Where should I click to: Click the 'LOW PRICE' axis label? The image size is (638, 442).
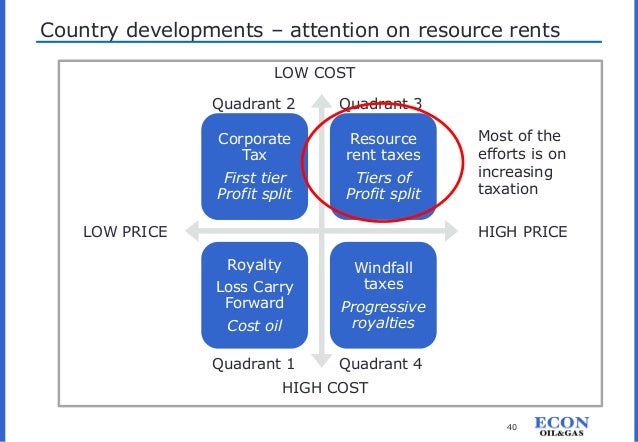click(125, 232)
